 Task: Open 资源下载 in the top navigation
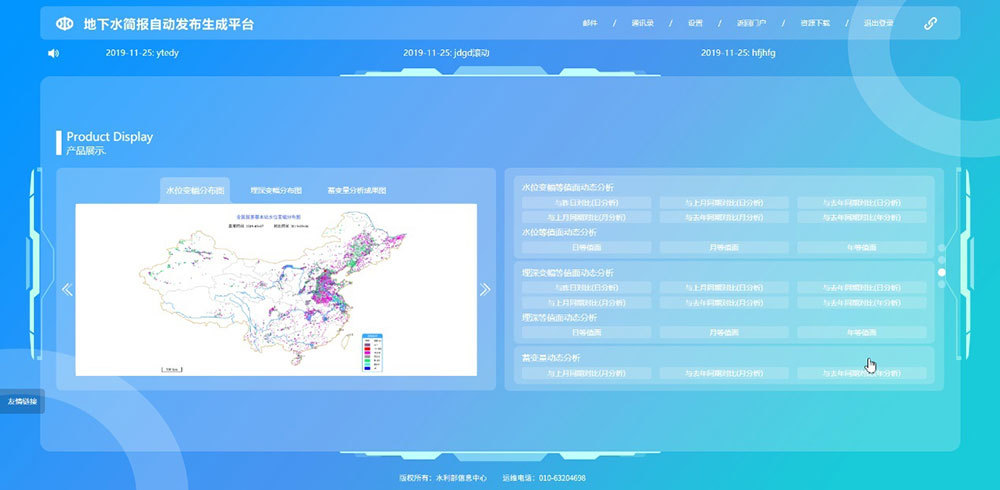815,23
